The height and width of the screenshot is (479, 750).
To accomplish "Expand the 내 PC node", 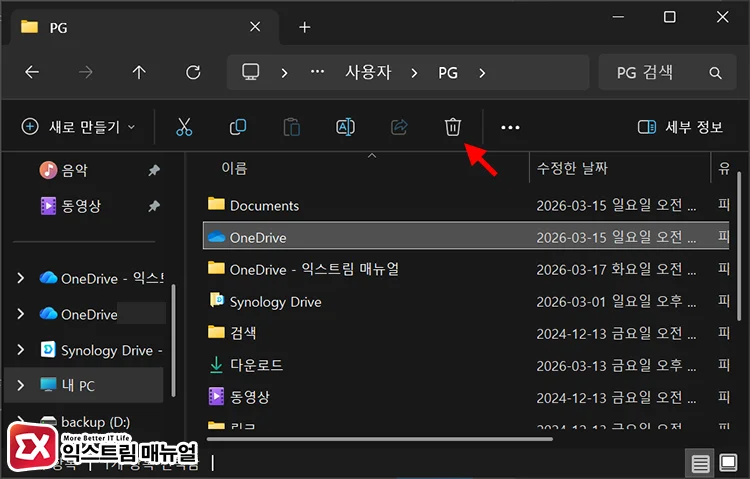I will (x=21, y=385).
